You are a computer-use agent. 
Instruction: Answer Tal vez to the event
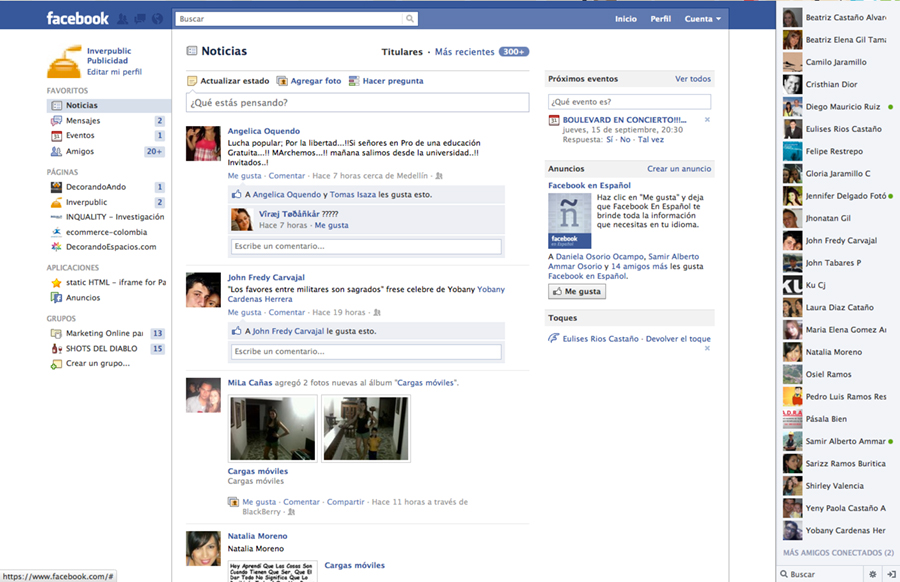tap(651, 139)
